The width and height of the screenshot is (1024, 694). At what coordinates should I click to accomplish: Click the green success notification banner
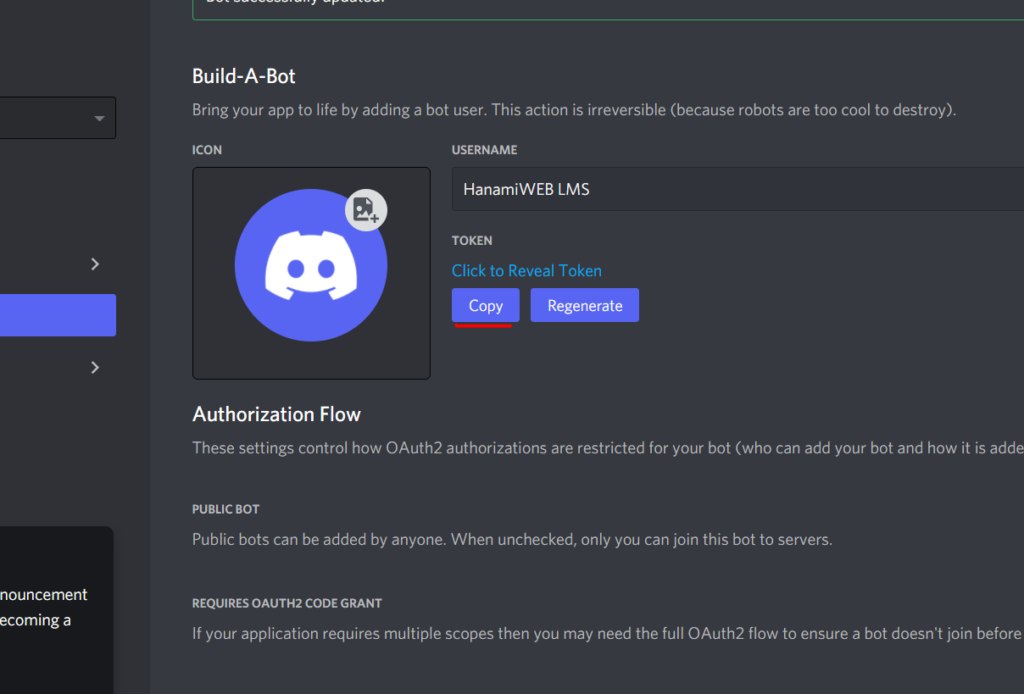click(607, 10)
